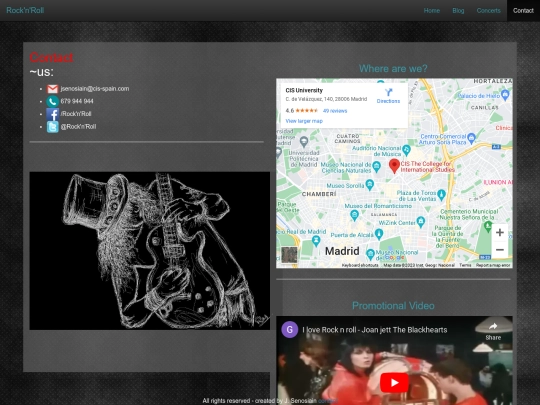Click Plaza de Toros de Las Ventas marker
The image size is (540, 405).
[441, 195]
